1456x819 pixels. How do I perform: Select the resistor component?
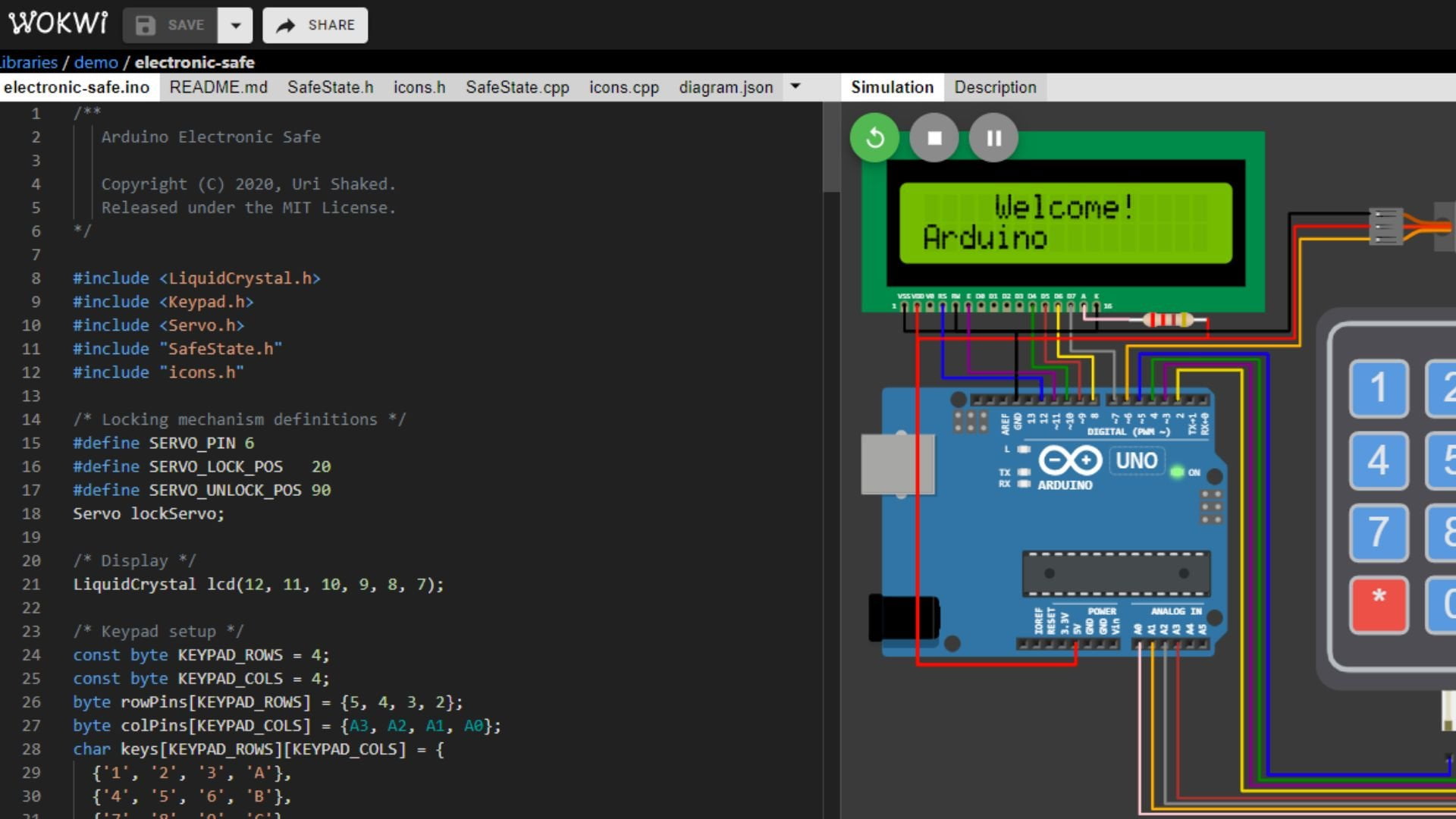click(1168, 320)
